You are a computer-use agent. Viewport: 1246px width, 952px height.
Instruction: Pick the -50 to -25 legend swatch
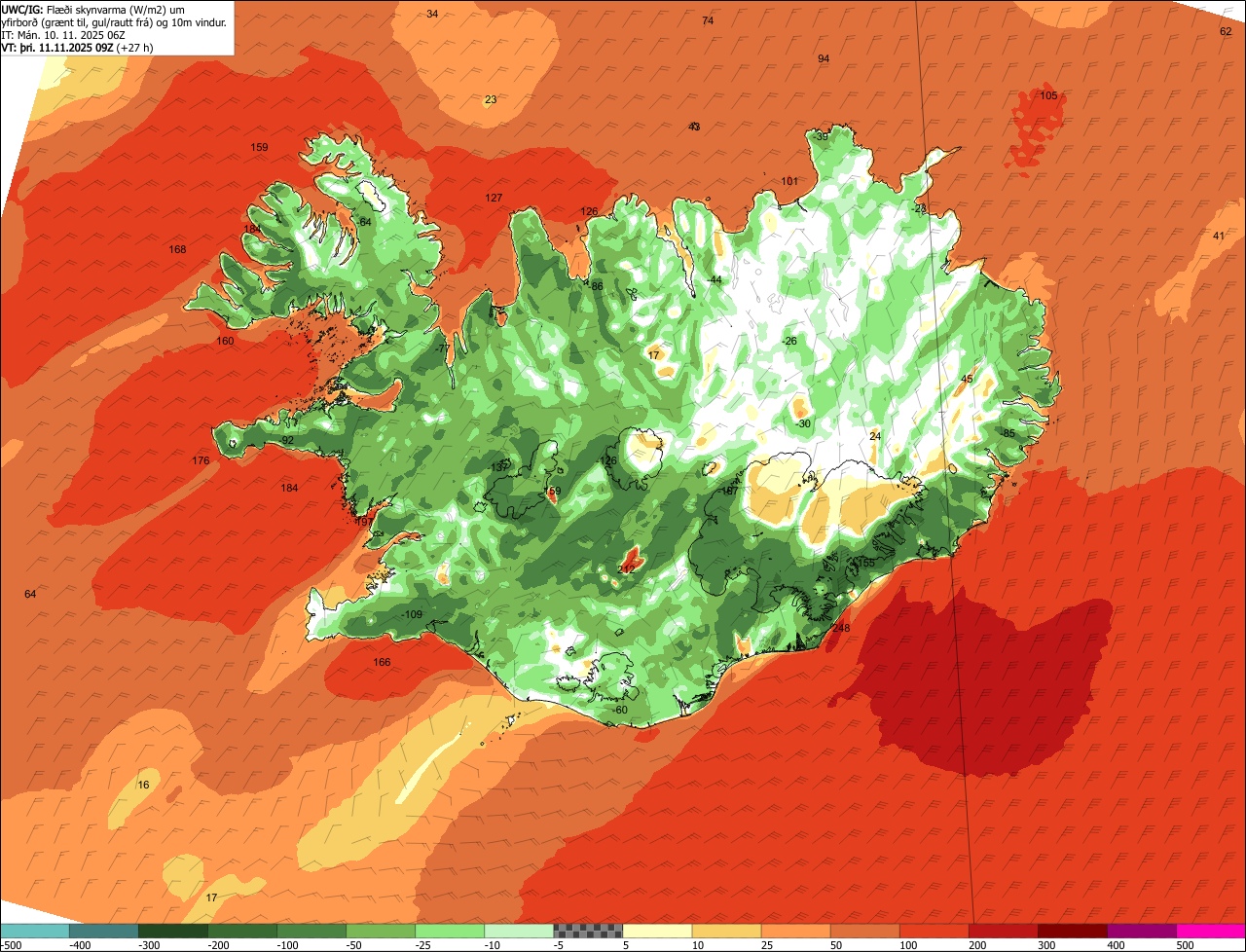(381, 931)
